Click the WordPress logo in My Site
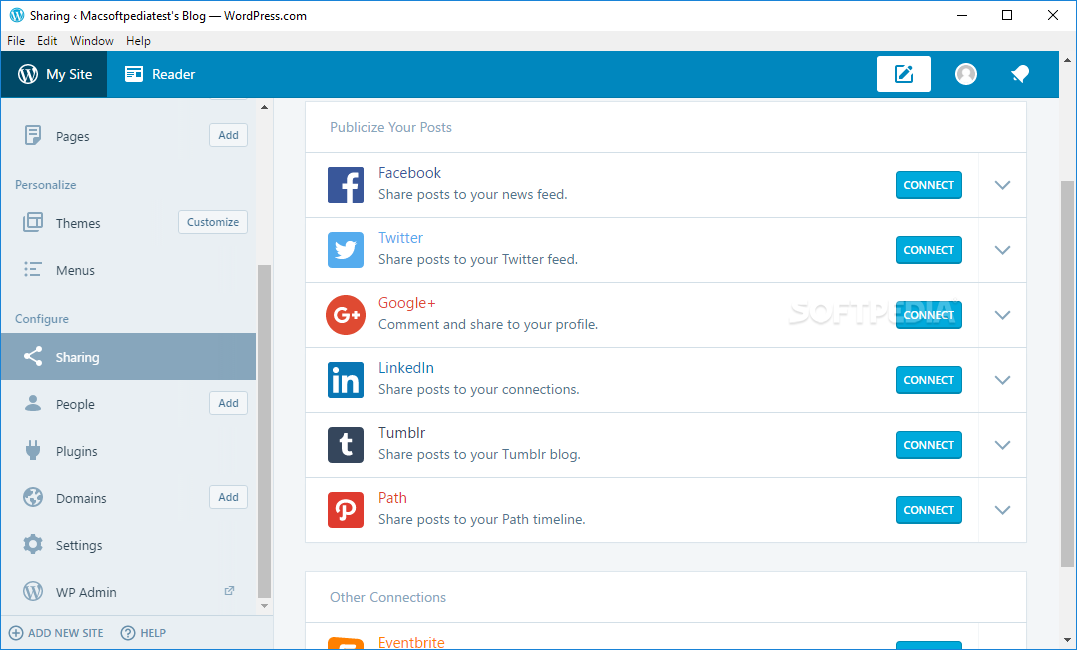This screenshot has width=1077, height=650. point(28,74)
